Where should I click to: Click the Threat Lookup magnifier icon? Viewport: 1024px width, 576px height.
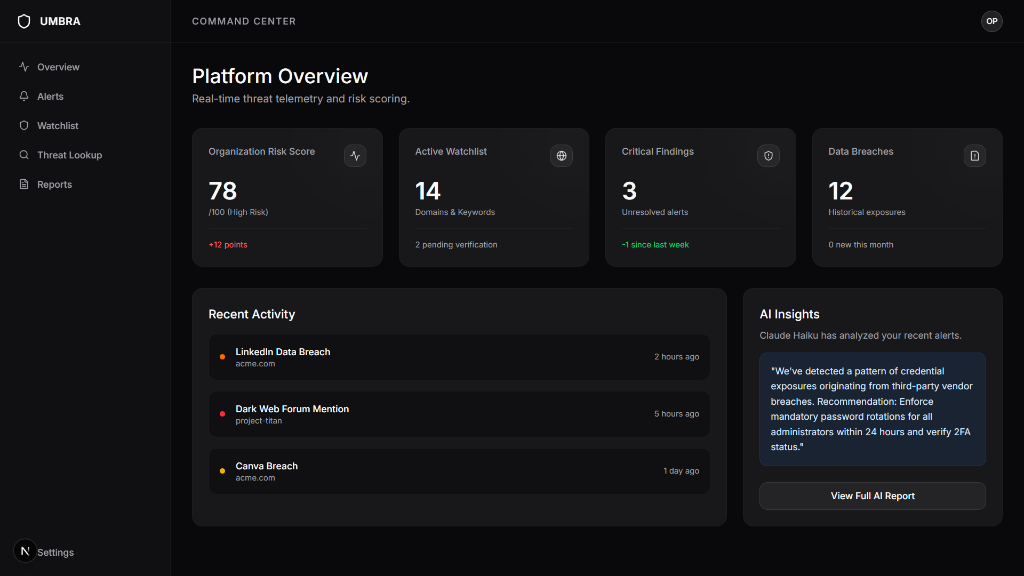(24, 155)
